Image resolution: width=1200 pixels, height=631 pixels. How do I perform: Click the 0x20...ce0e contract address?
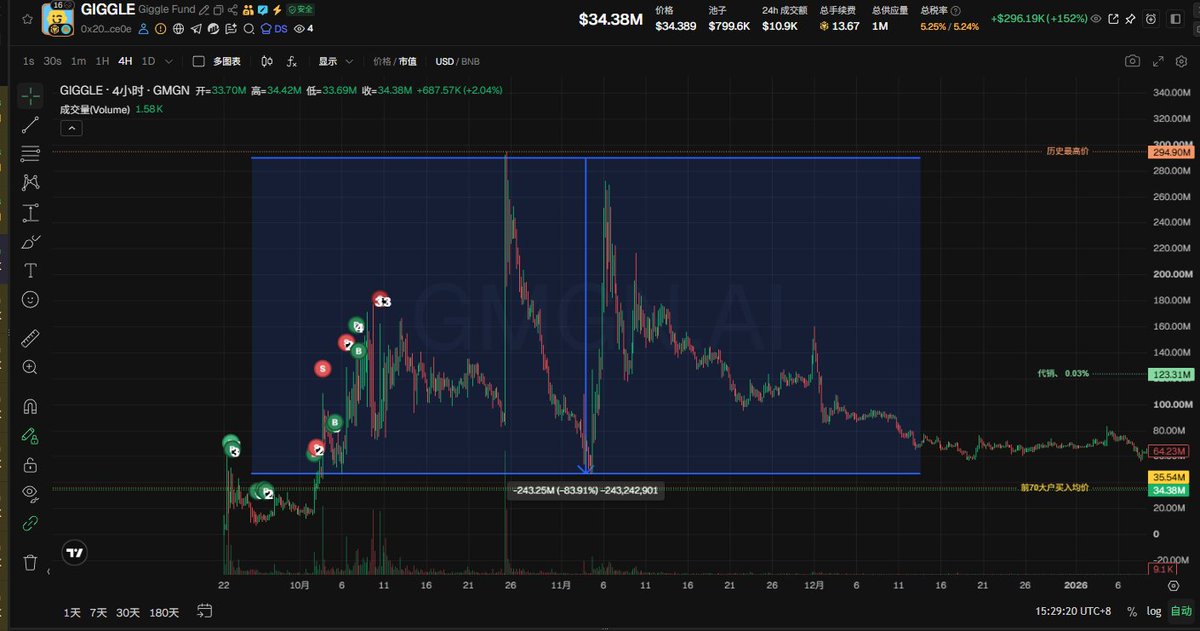tap(106, 29)
